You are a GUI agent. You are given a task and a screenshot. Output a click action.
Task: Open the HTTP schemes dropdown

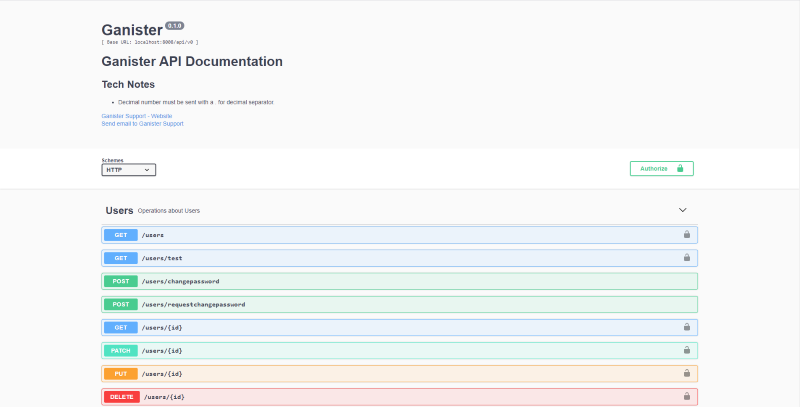(129, 170)
